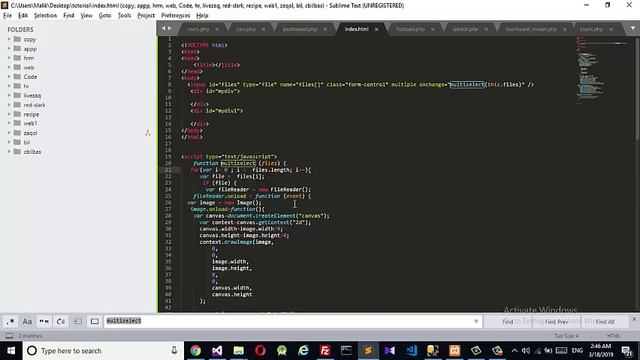Click the HTML syntax status entry

pos(613,336)
